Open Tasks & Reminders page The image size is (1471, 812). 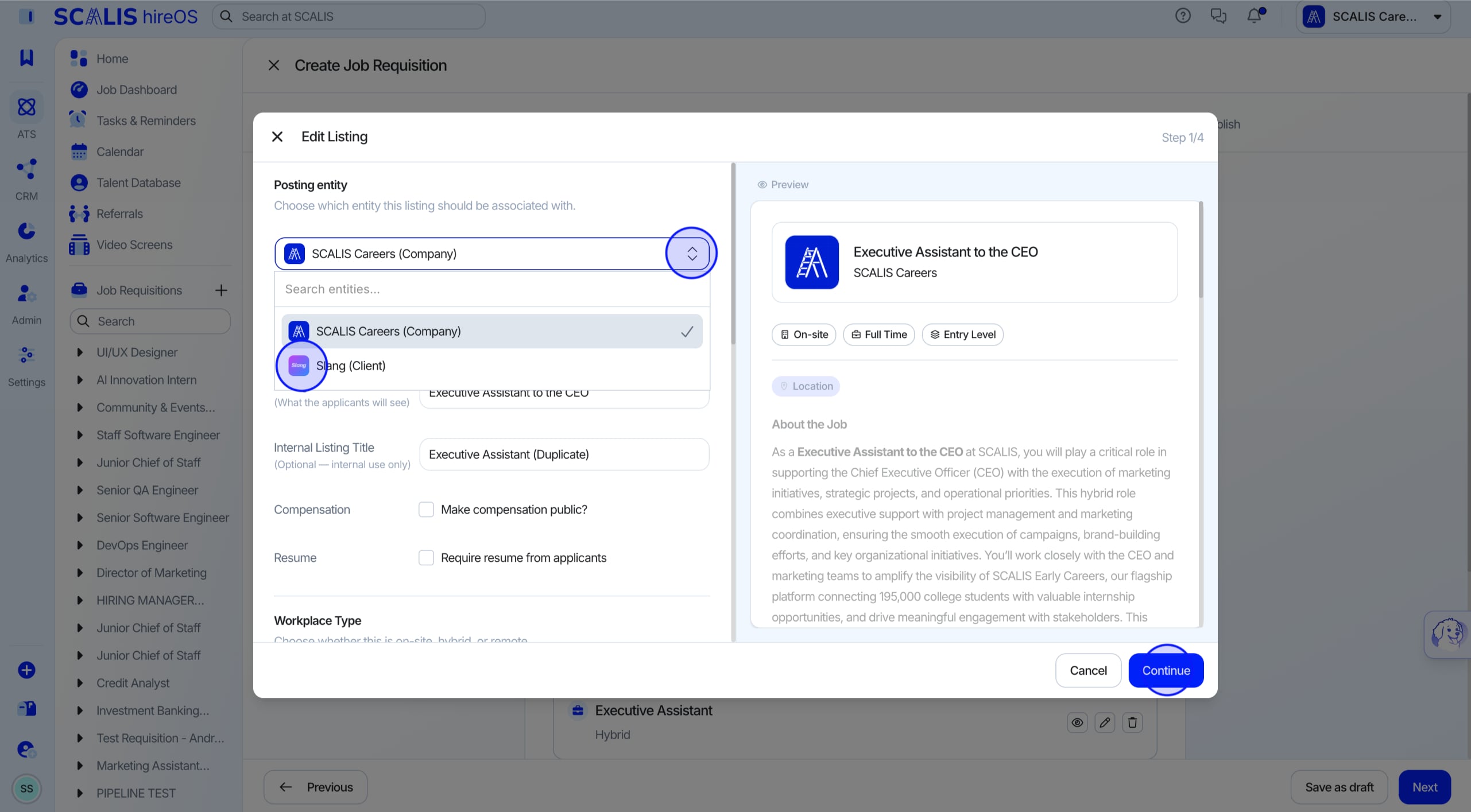[146, 121]
